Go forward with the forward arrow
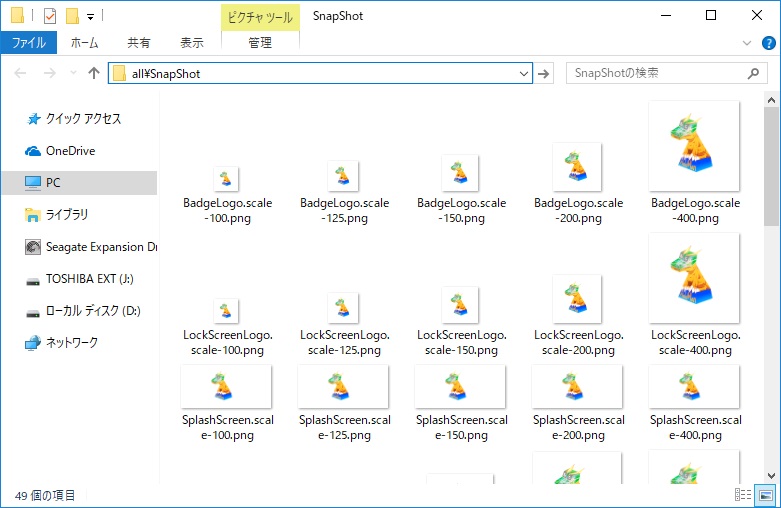This screenshot has height=508, width=781. point(50,74)
